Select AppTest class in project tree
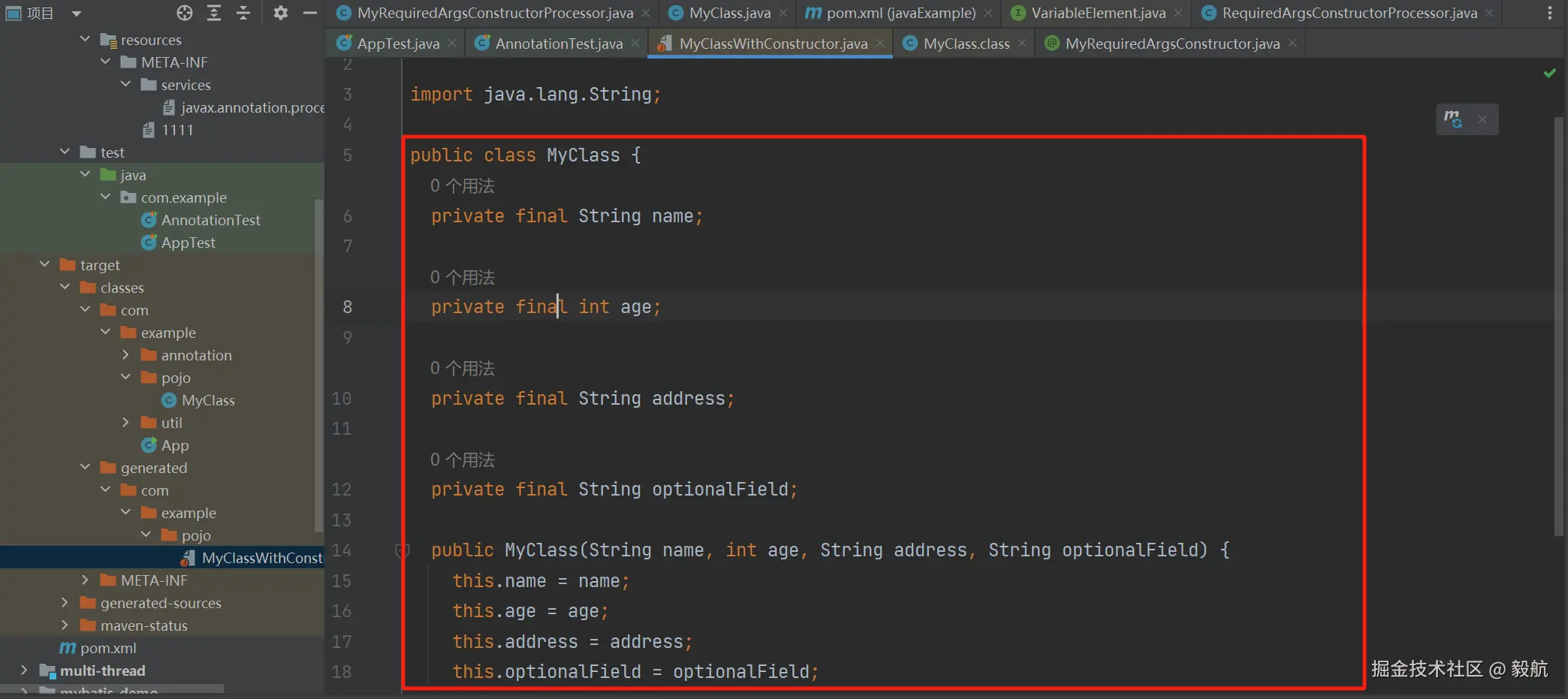 178,243
